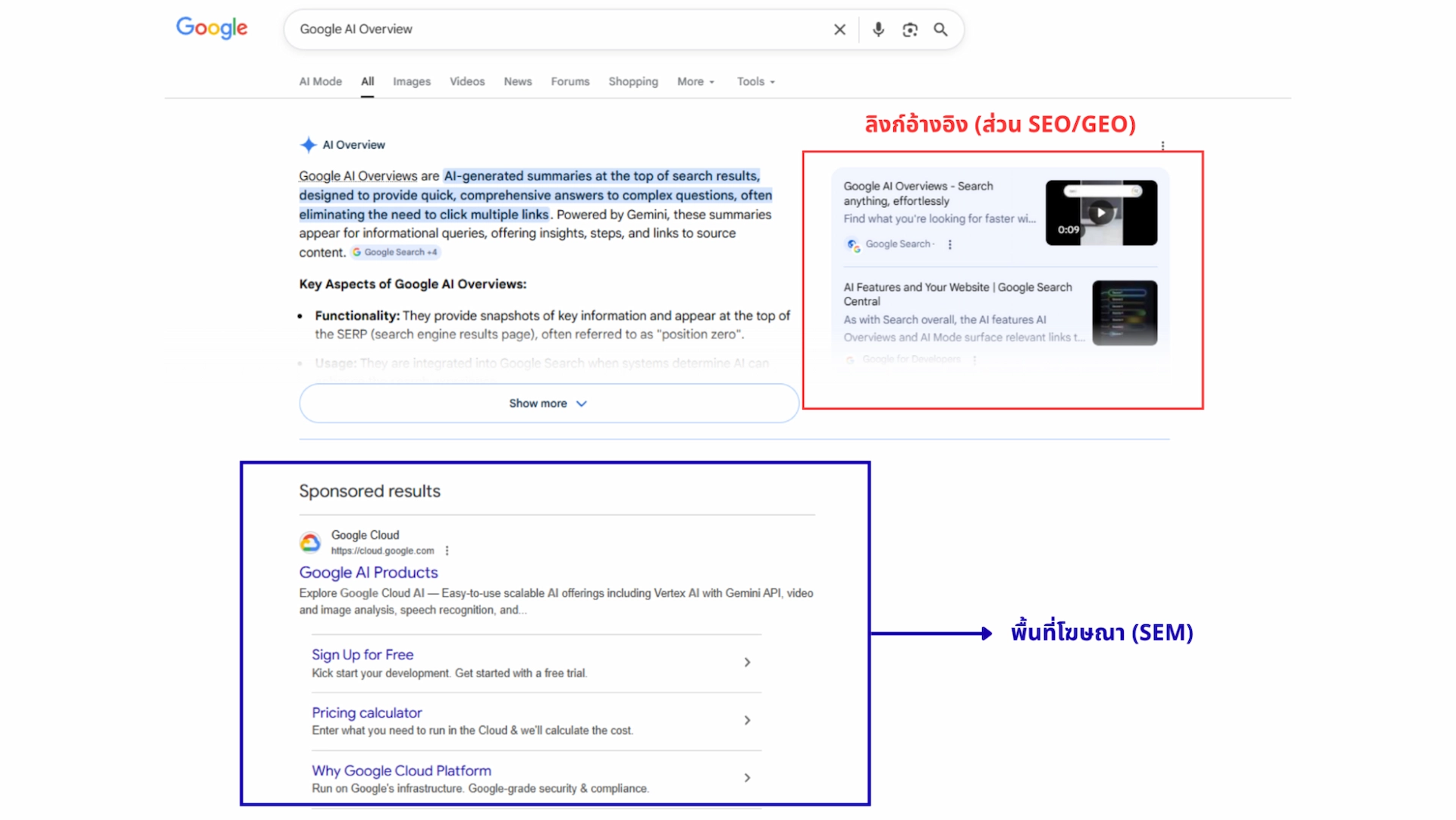
Task: Click chevron on Why Google Cloud Platform row
Action: click(x=748, y=778)
